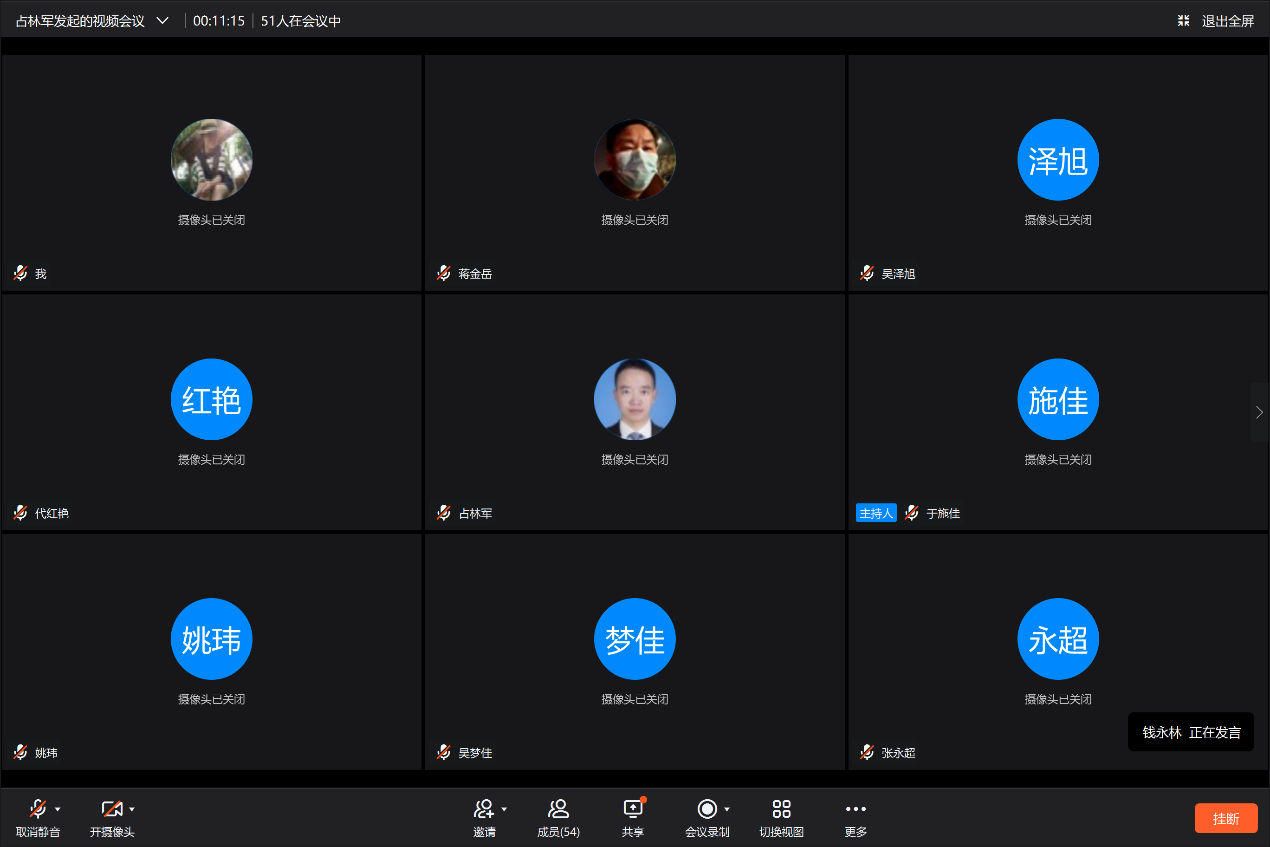Go to next page of participants arrow
Viewport: 1270px width, 847px height.
[x=1259, y=412]
